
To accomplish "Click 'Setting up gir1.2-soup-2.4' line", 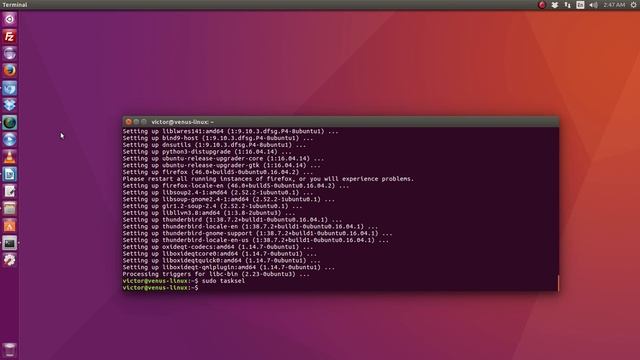I will tap(212, 206).
